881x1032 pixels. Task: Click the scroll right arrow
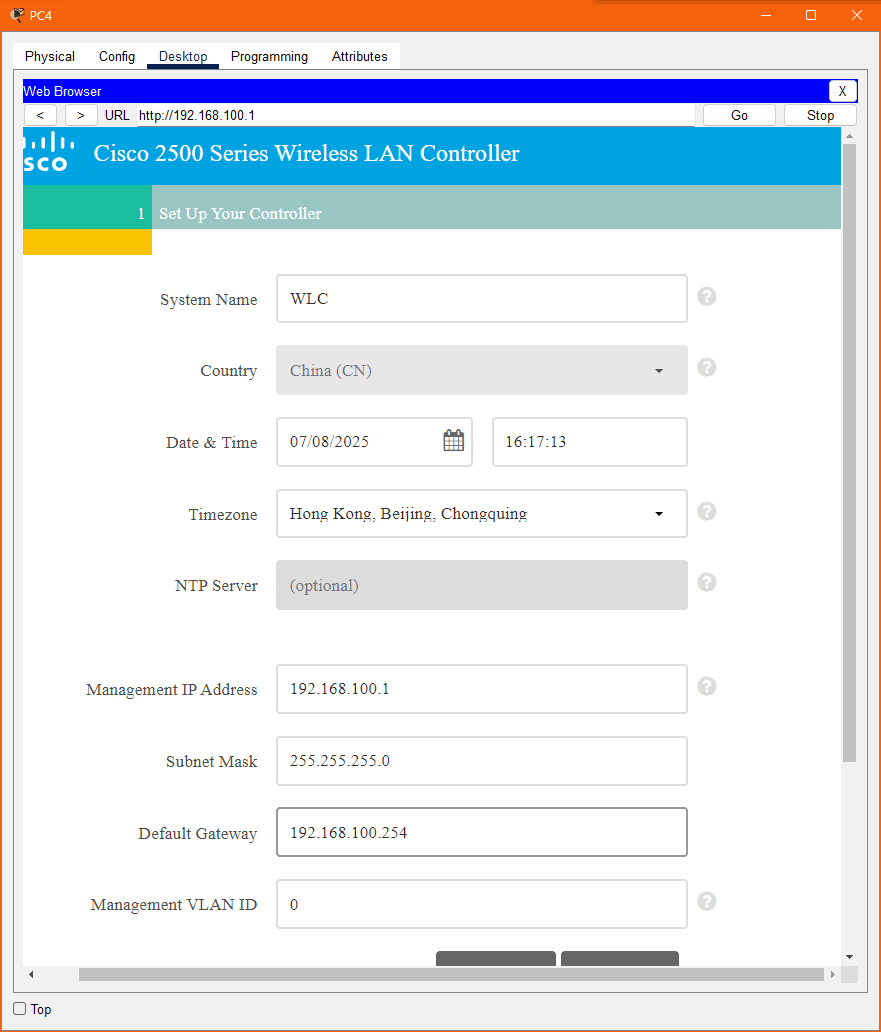pos(832,974)
